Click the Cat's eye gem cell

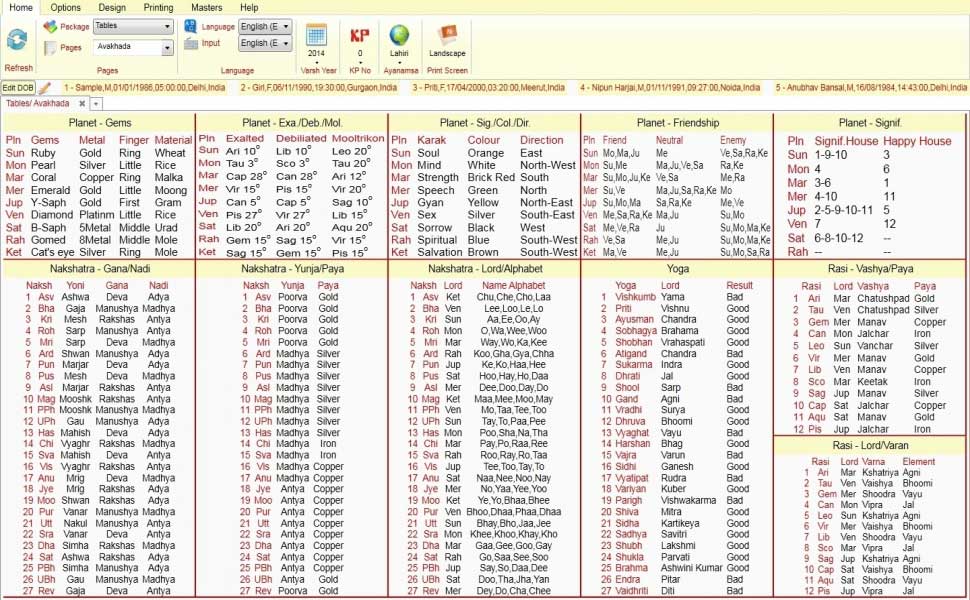tap(53, 252)
